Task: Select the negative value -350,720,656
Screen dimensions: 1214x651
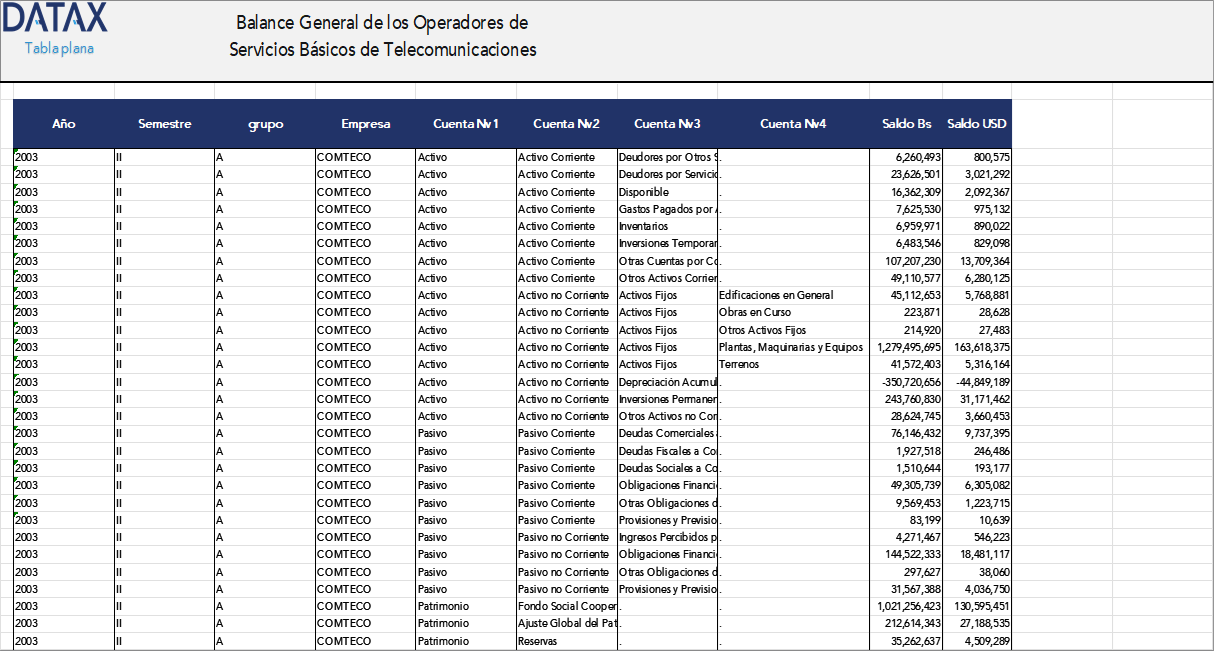Action: pos(907,382)
